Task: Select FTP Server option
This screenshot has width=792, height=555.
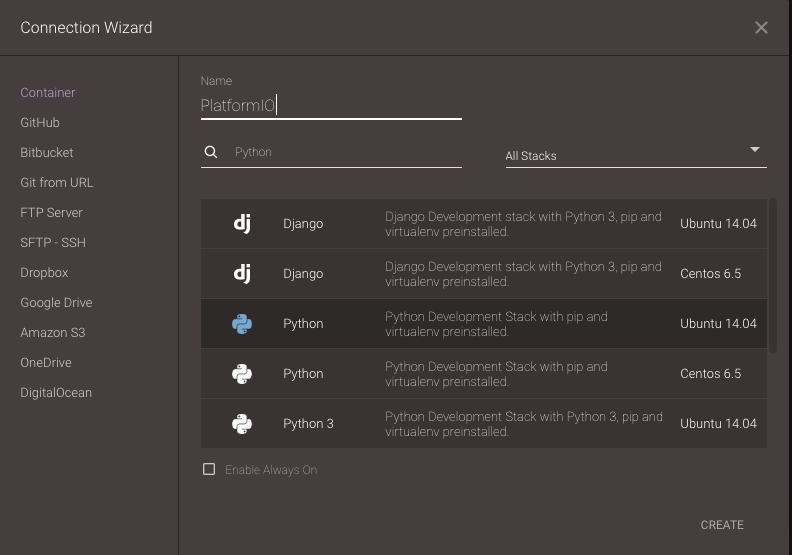Action: (51, 213)
